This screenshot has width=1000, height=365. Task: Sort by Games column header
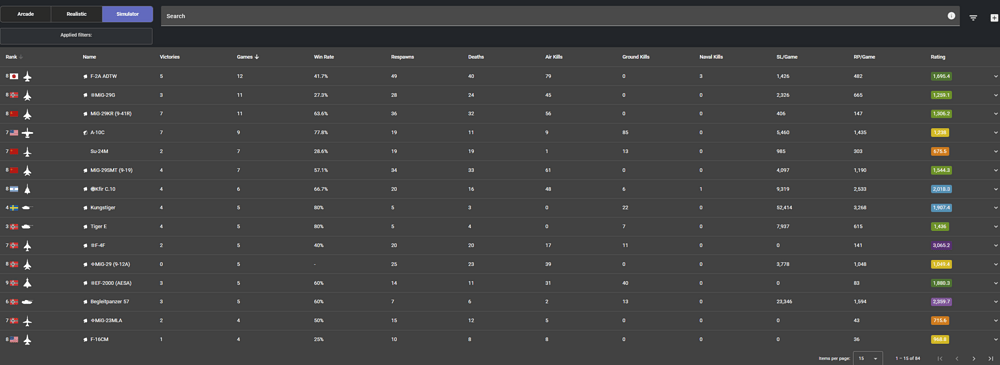tap(247, 57)
